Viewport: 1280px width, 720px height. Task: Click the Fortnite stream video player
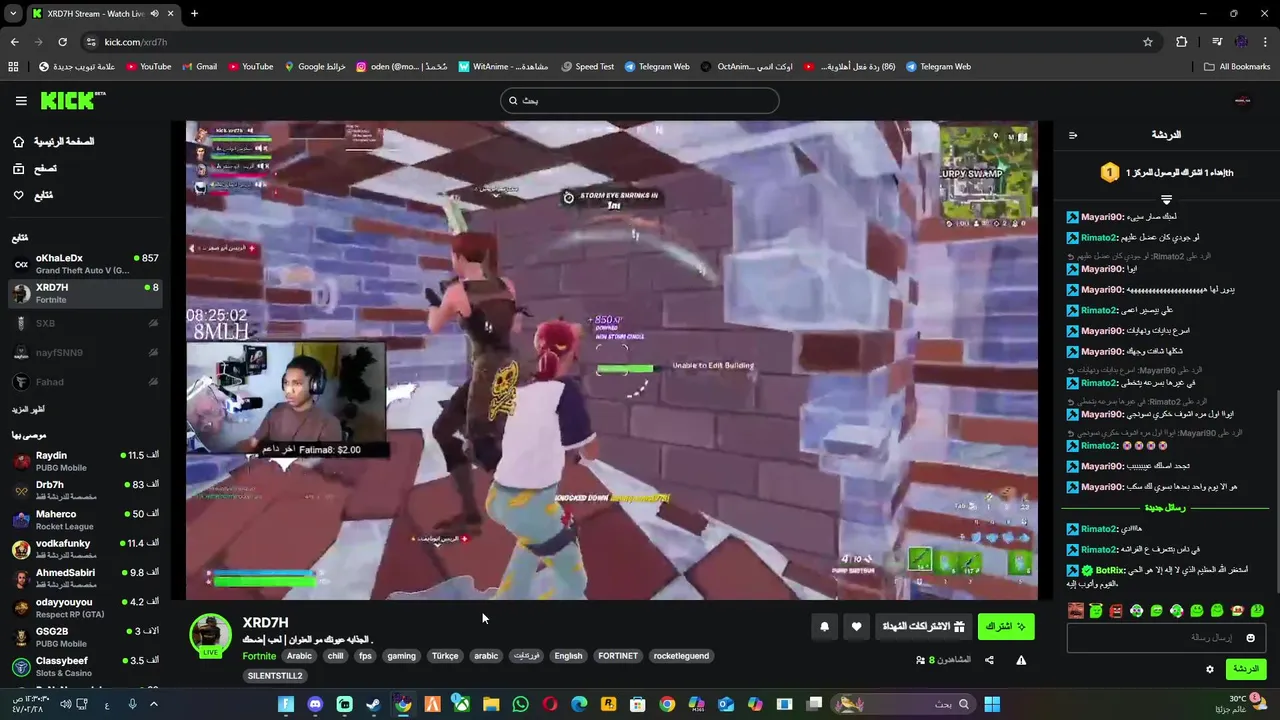coord(612,360)
